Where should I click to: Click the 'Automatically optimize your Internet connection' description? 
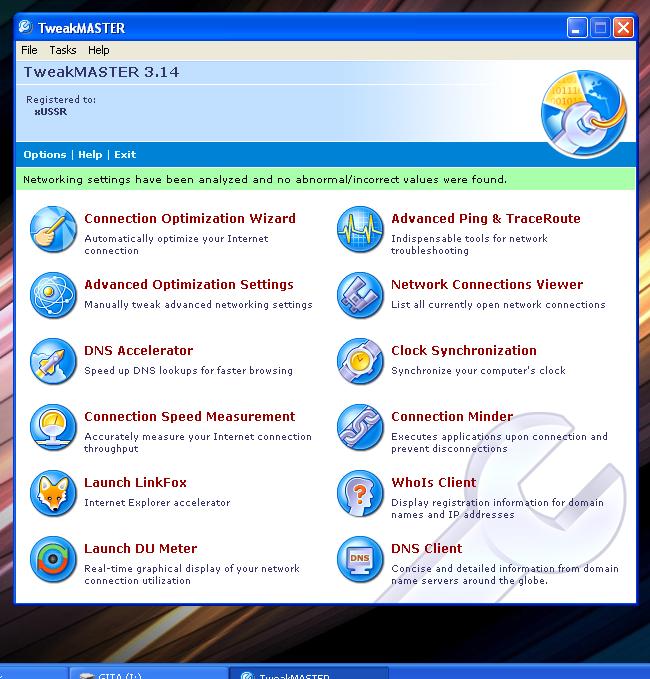point(176,245)
